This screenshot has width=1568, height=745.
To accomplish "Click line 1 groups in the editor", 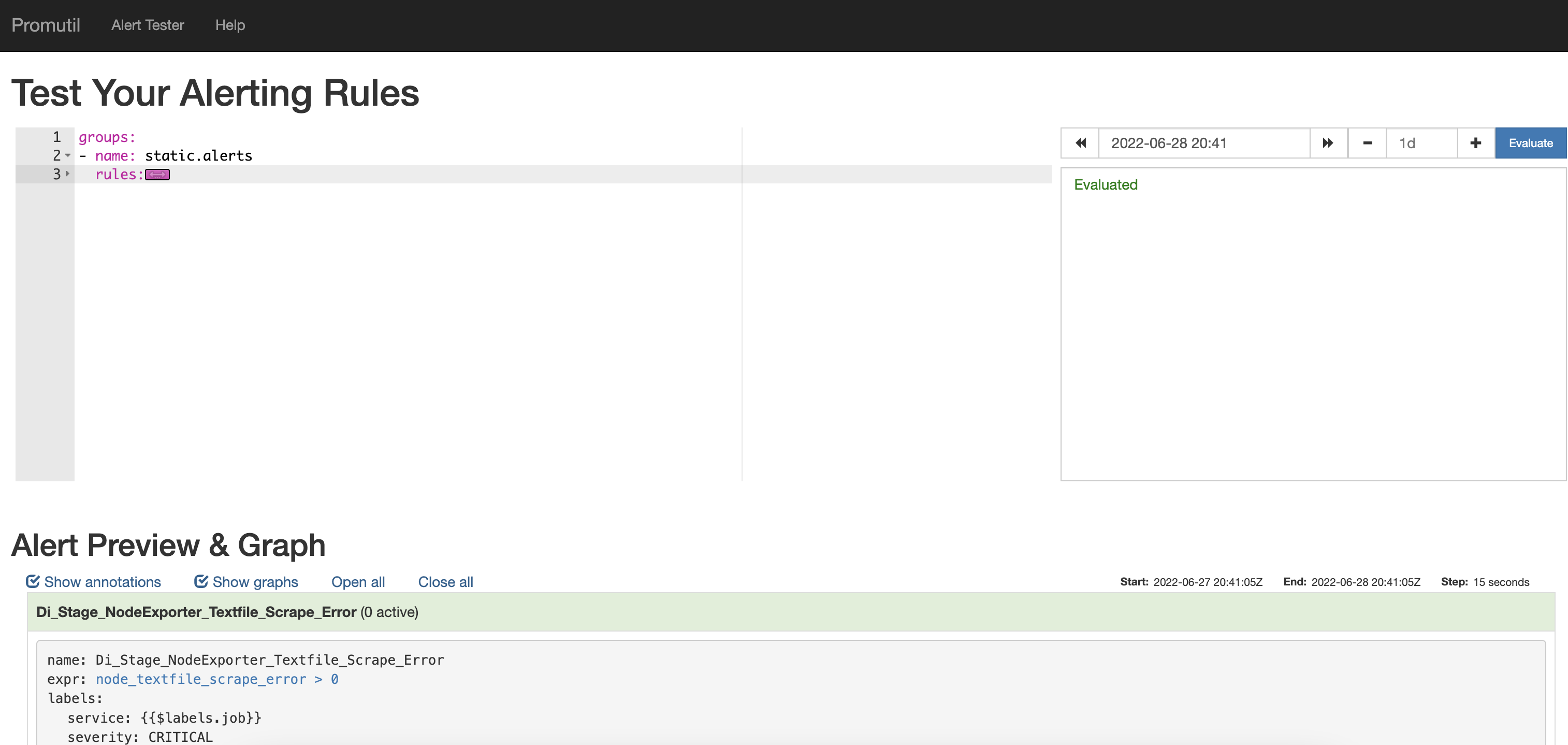I will point(107,137).
